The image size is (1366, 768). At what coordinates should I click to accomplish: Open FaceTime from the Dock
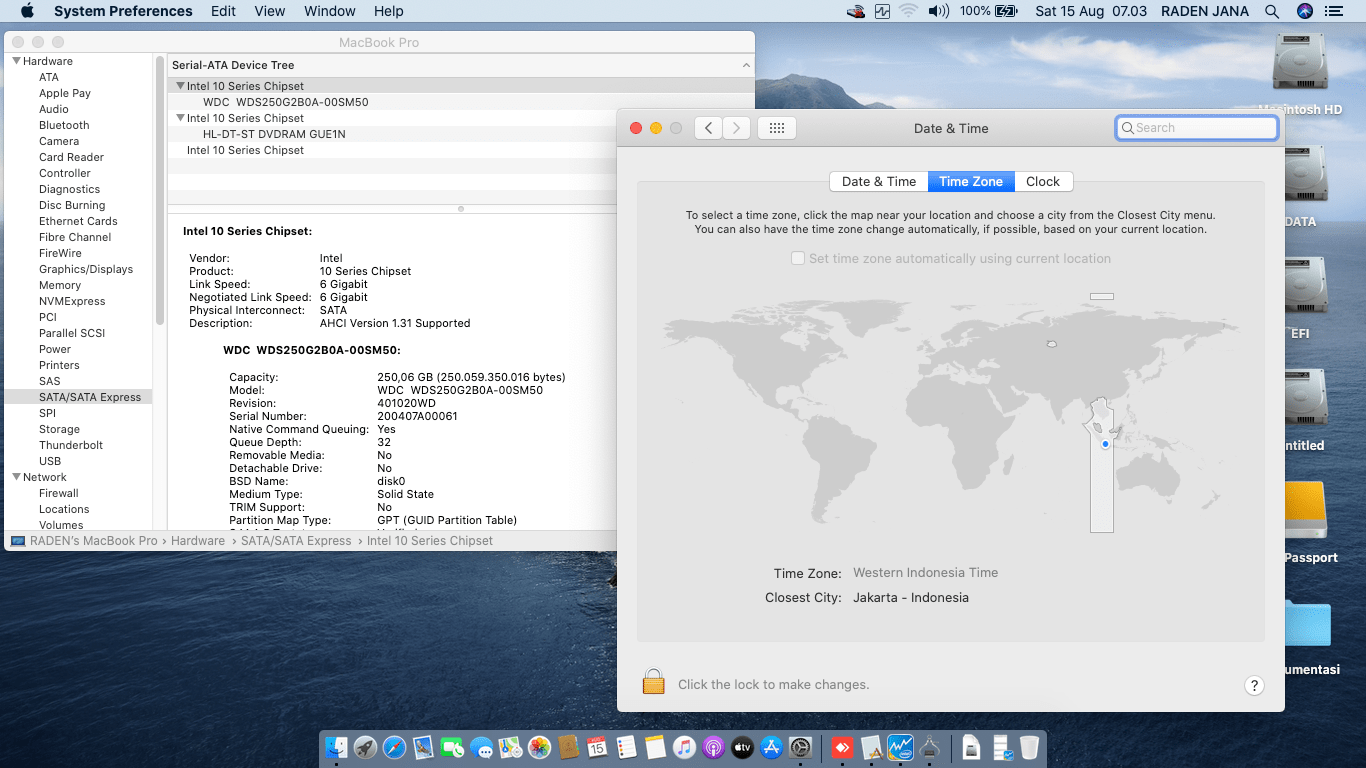tap(453, 747)
